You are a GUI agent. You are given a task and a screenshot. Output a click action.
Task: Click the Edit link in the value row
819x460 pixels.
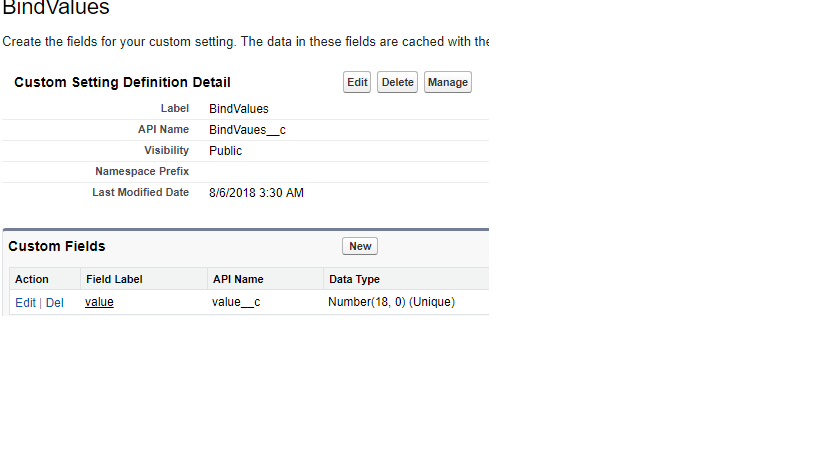[x=25, y=302]
